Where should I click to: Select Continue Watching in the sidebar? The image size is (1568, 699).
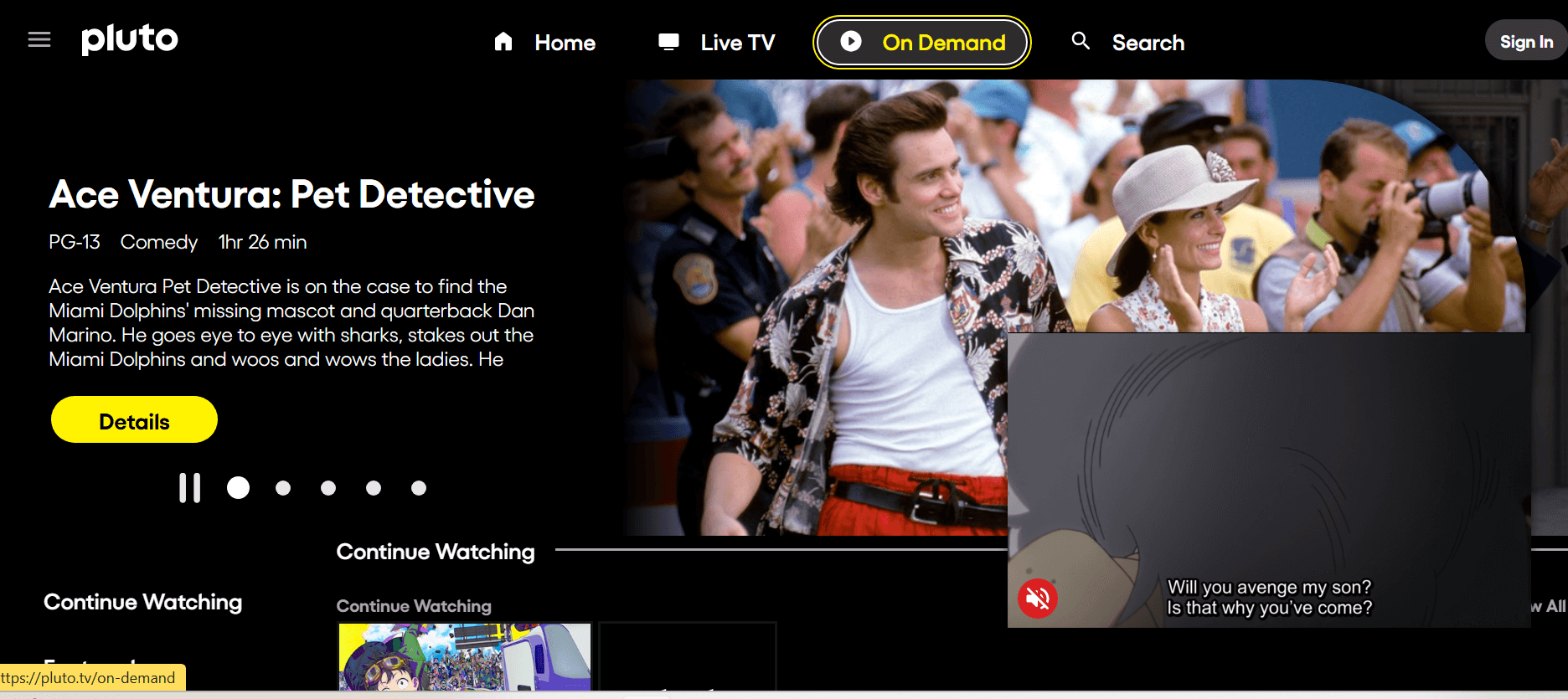click(x=143, y=602)
